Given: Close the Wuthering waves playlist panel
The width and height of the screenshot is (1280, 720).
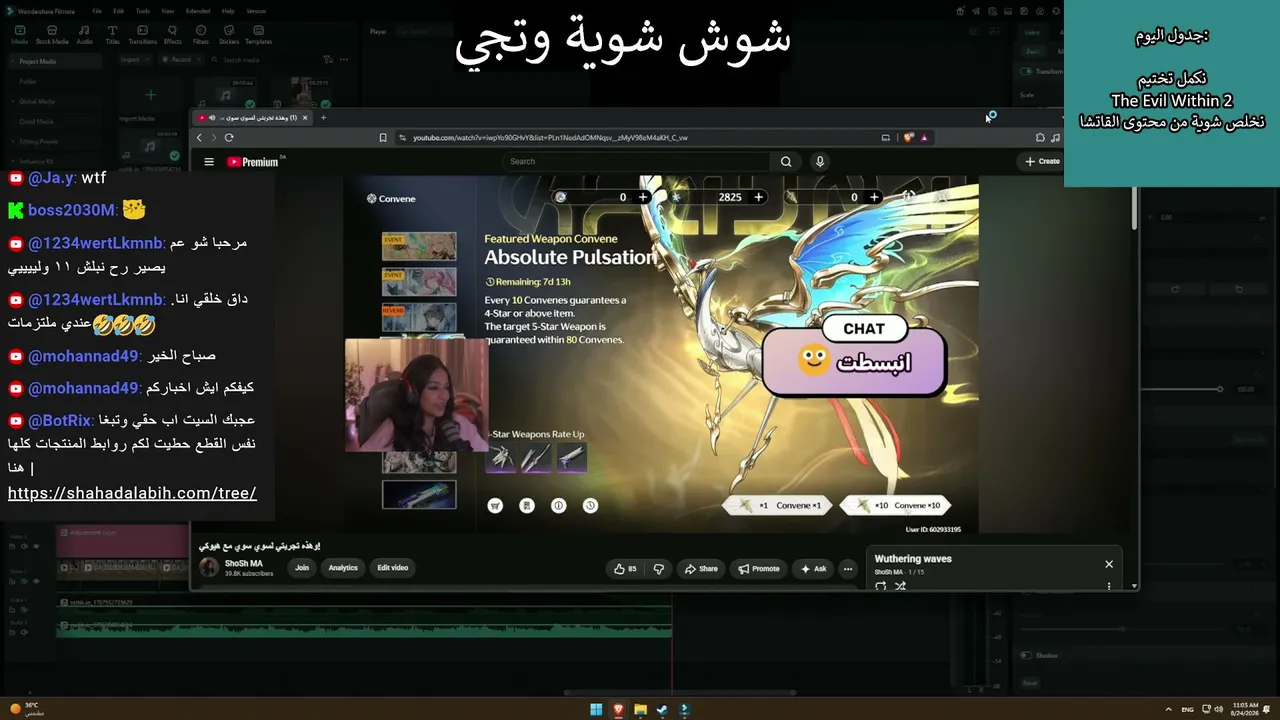Looking at the screenshot, I should (1109, 564).
